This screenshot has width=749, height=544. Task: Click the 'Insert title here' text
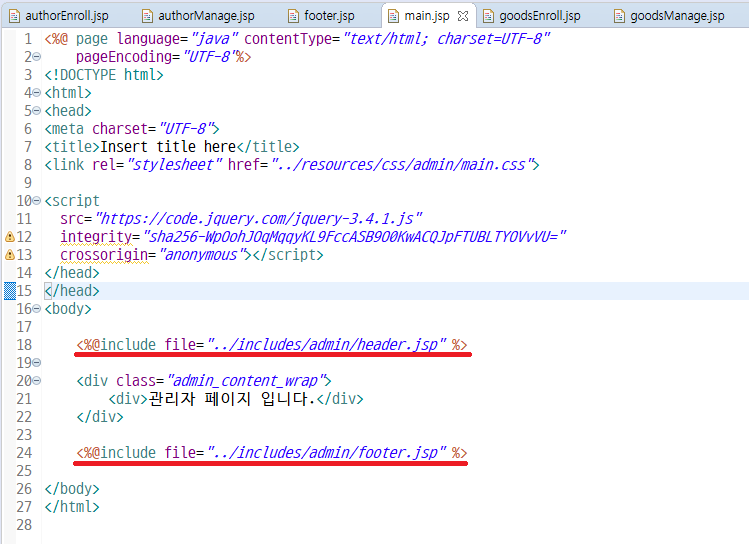click(x=168, y=147)
